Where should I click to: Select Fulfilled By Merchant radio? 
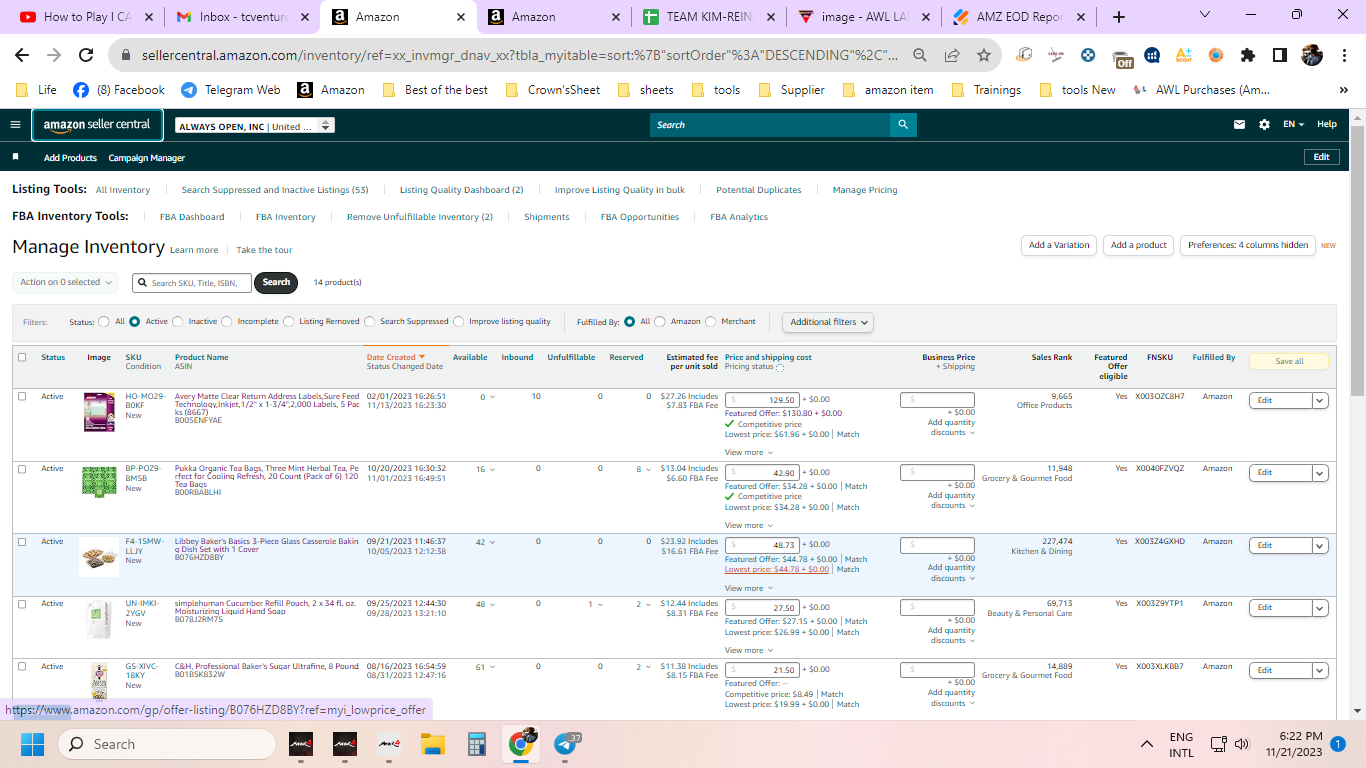pyautogui.click(x=711, y=322)
